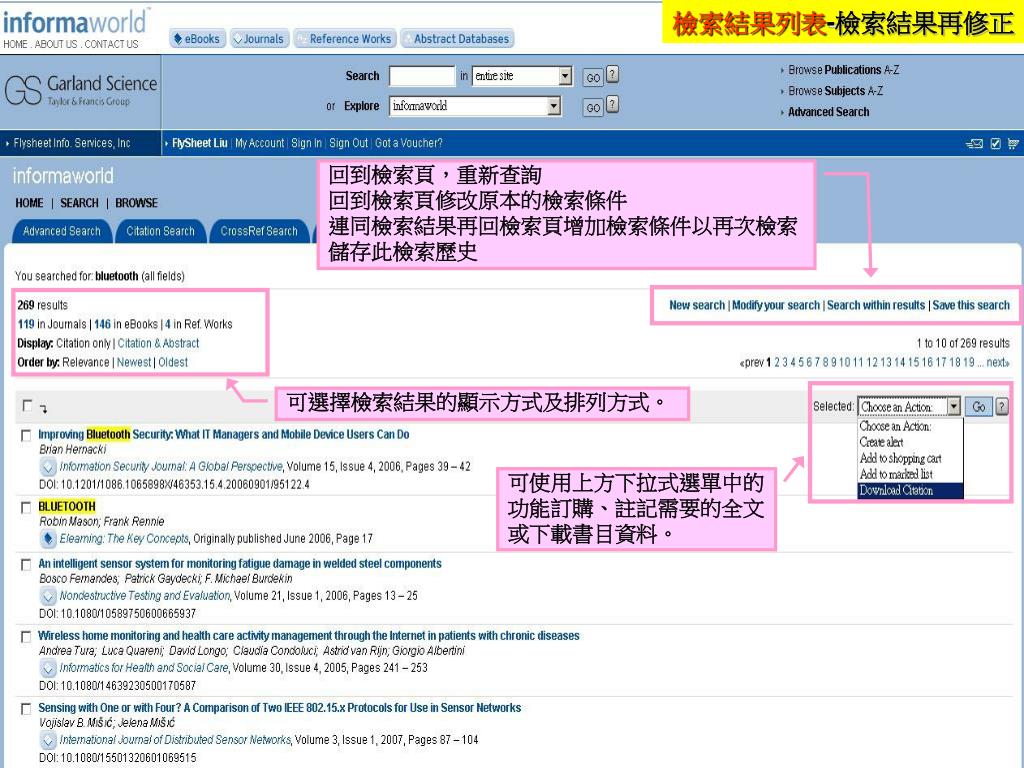Click the CONTACT US header link
This screenshot has width=1024, height=768.
(x=111, y=44)
